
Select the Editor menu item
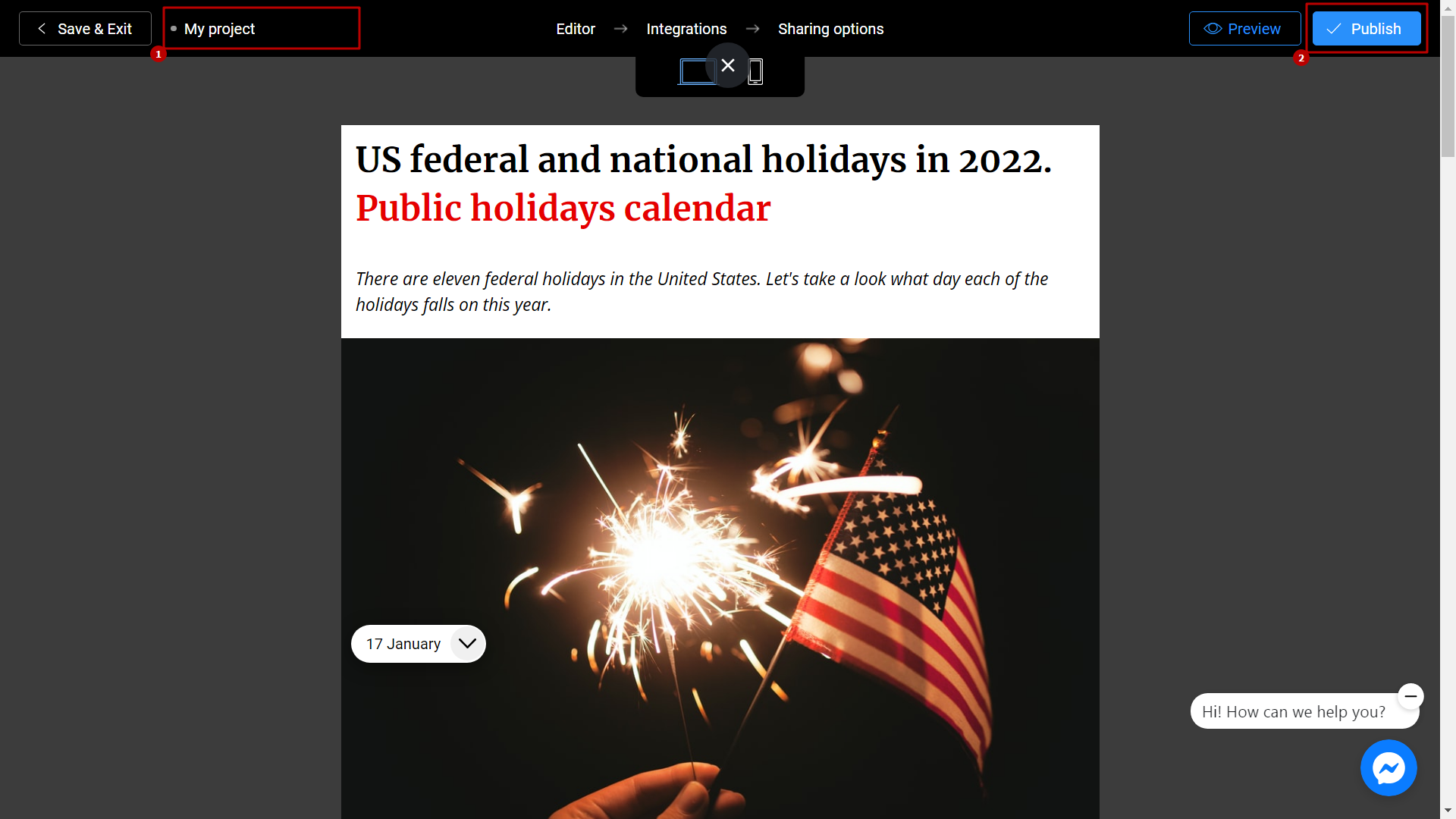[x=575, y=28]
